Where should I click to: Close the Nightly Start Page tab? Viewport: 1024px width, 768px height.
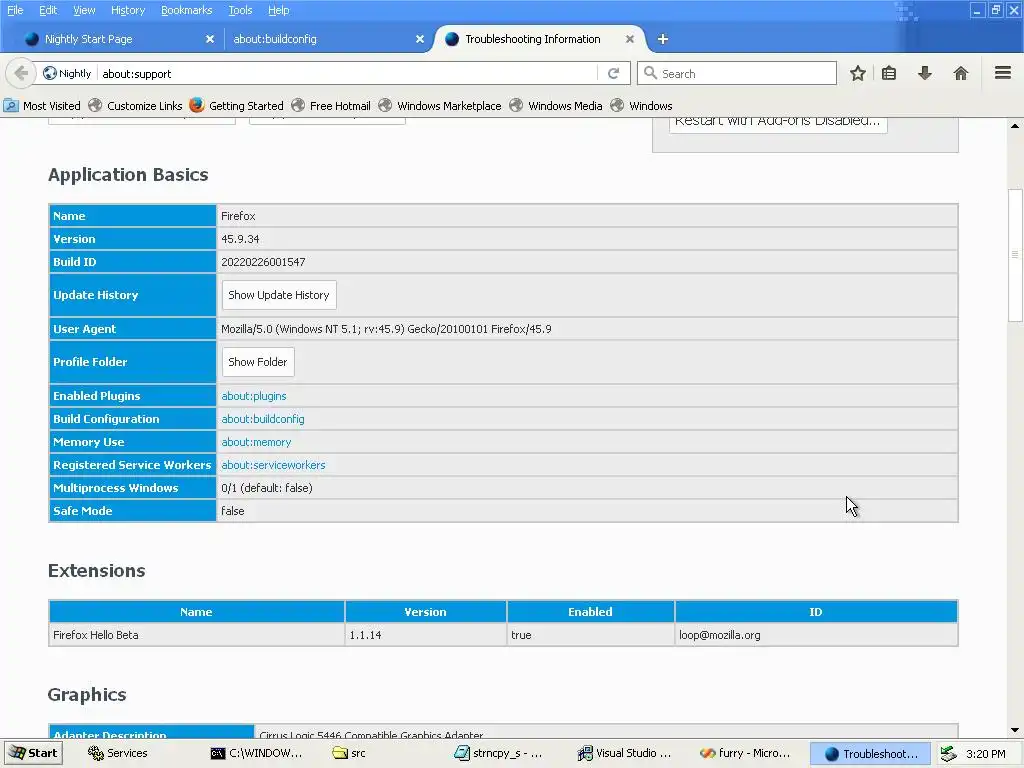[210, 39]
